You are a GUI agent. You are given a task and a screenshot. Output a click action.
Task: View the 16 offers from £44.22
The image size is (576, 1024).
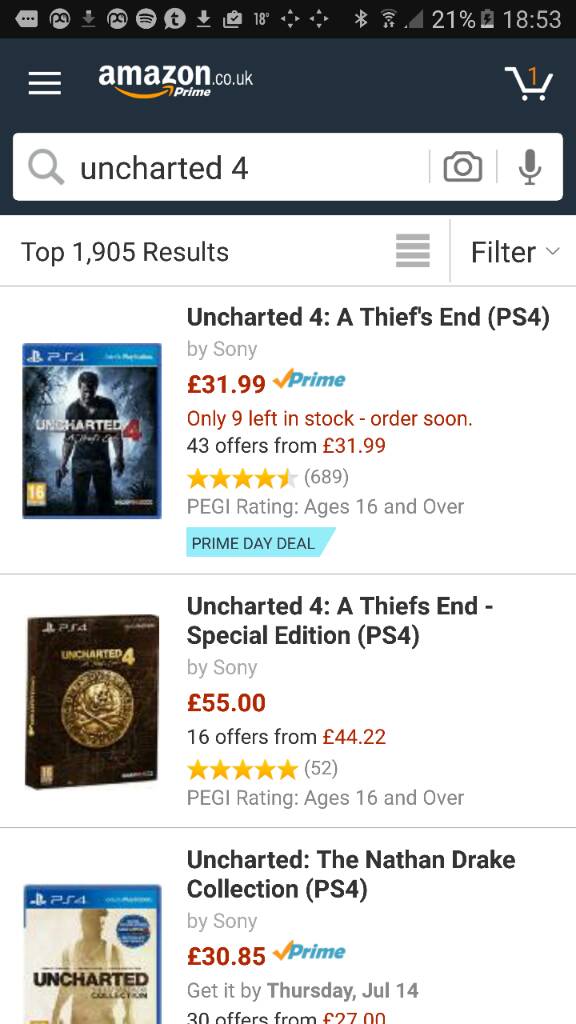[x=286, y=737]
